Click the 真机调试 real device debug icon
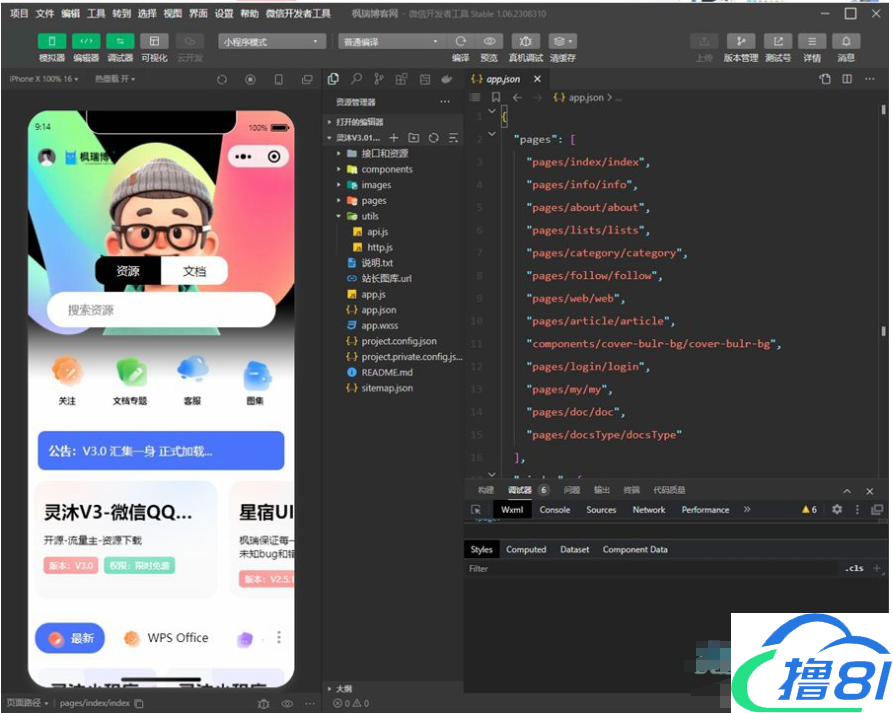 pos(526,41)
